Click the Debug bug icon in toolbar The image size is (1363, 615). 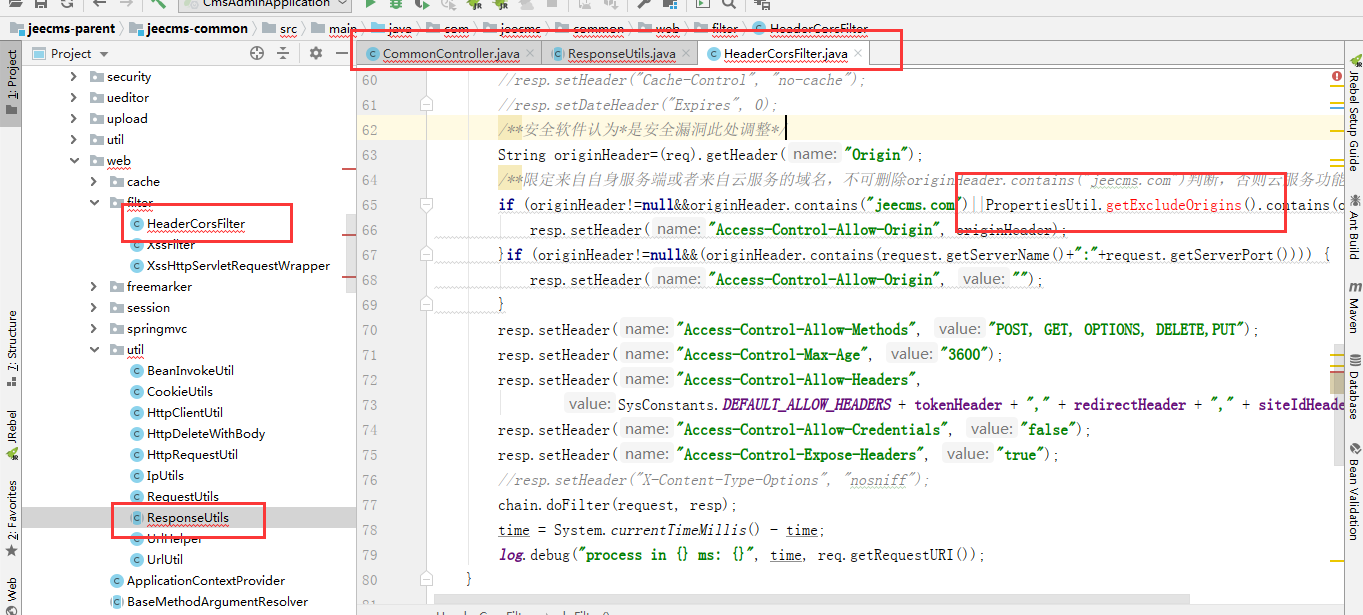pyautogui.click(x=396, y=4)
